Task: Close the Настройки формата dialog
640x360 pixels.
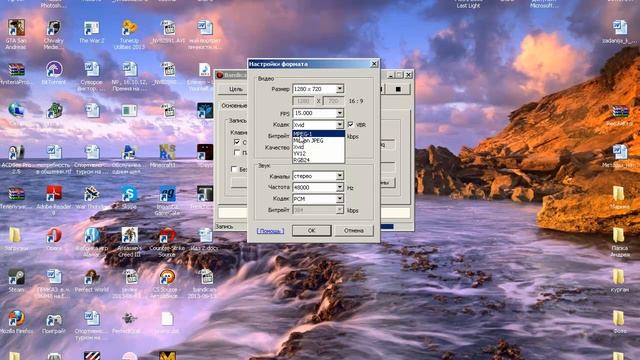Action: tap(374, 64)
